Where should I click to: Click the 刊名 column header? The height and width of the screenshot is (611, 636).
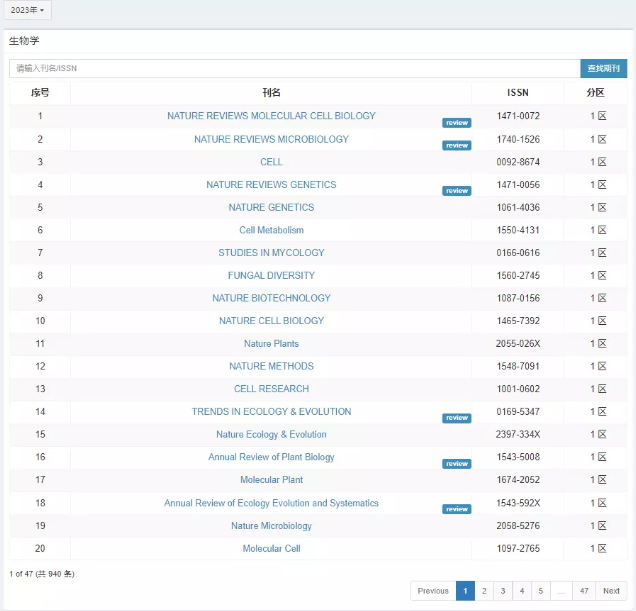(271, 93)
